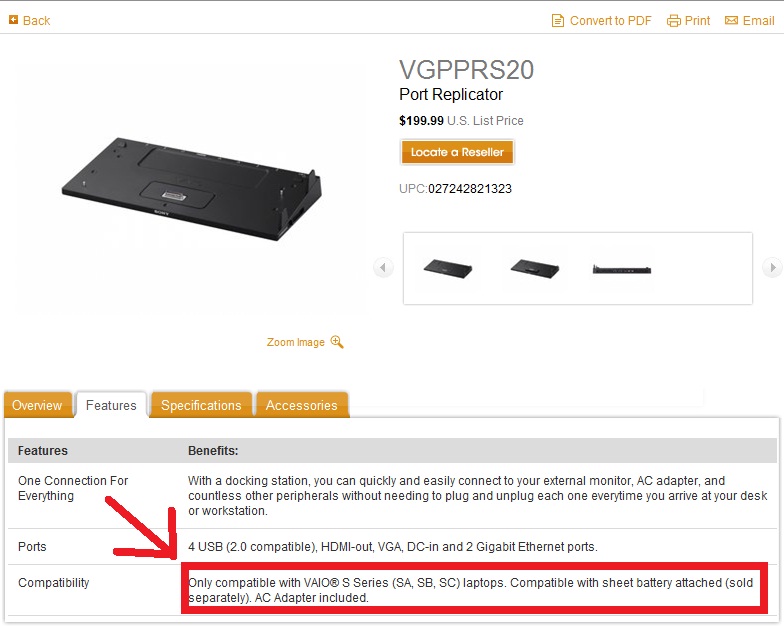Click the Print link text
This screenshot has height=626, width=784.
[x=697, y=20]
